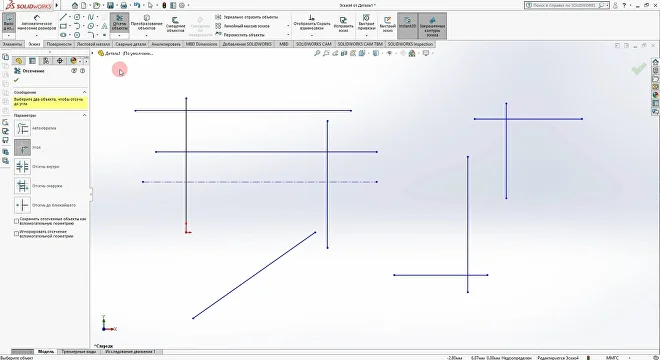Collapse the Параметры section

(x=84, y=115)
